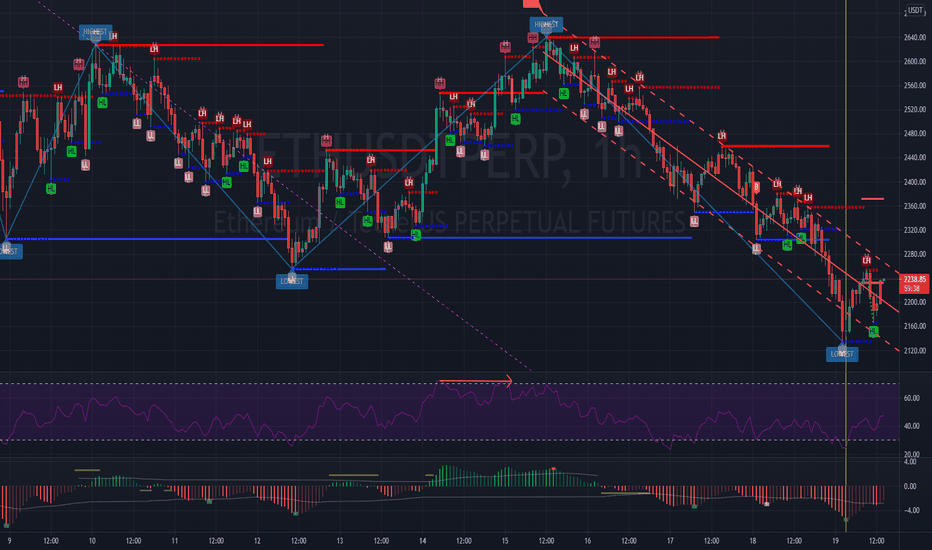The width and height of the screenshot is (932, 550).
Task: Click the 2440.00 price axis value
Action: 914,158
